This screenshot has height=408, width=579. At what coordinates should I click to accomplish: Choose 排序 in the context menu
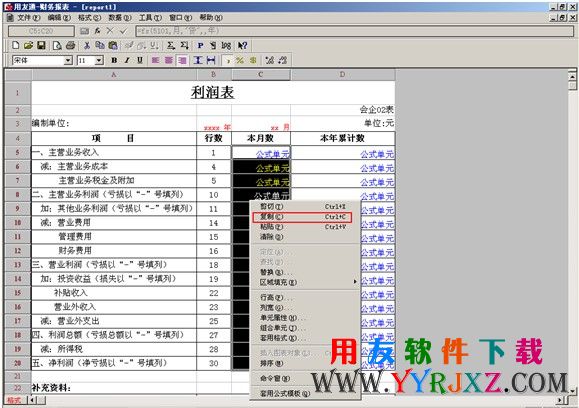point(305,363)
